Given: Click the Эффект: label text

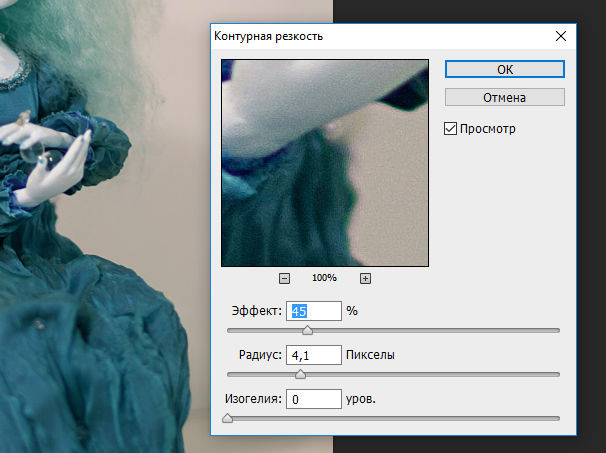Looking at the screenshot, I should click(x=257, y=311).
